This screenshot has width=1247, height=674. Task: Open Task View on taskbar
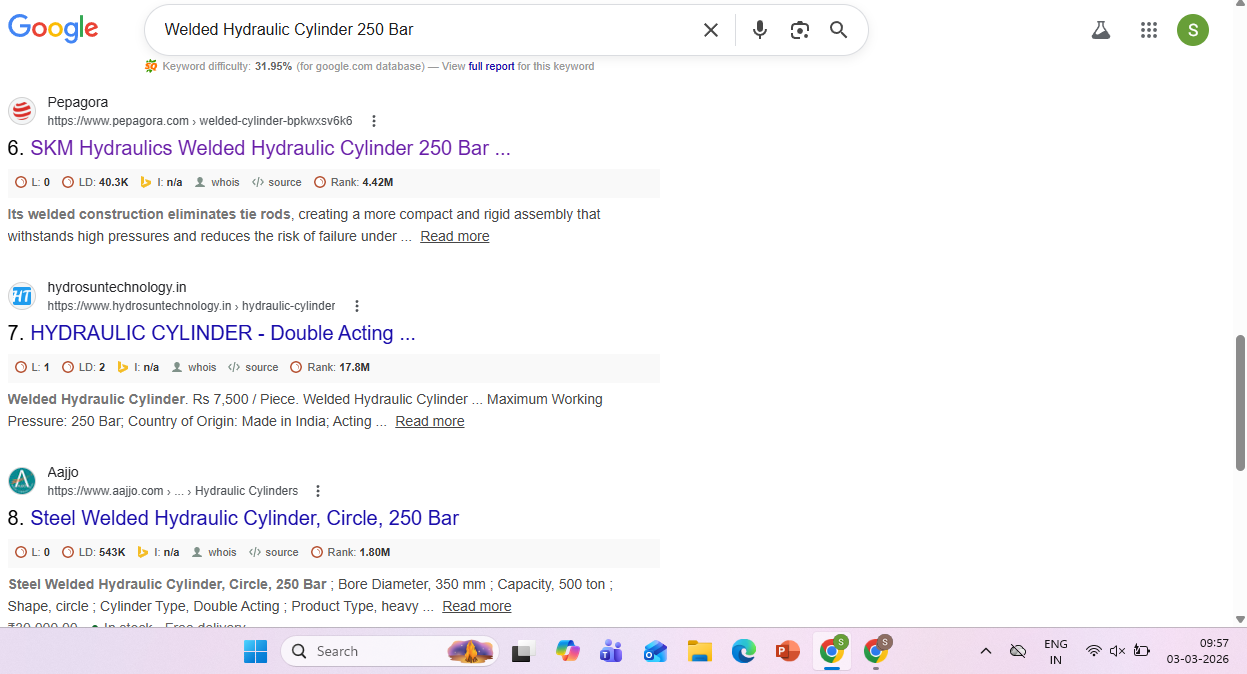(x=521, y=652)
